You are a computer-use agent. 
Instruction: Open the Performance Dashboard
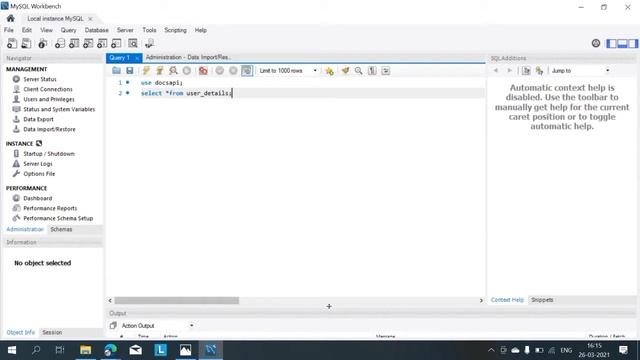tap(38, 198)
